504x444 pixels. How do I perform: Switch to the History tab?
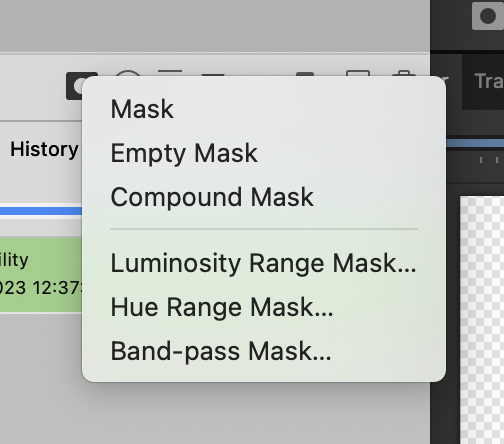[44, 149]
